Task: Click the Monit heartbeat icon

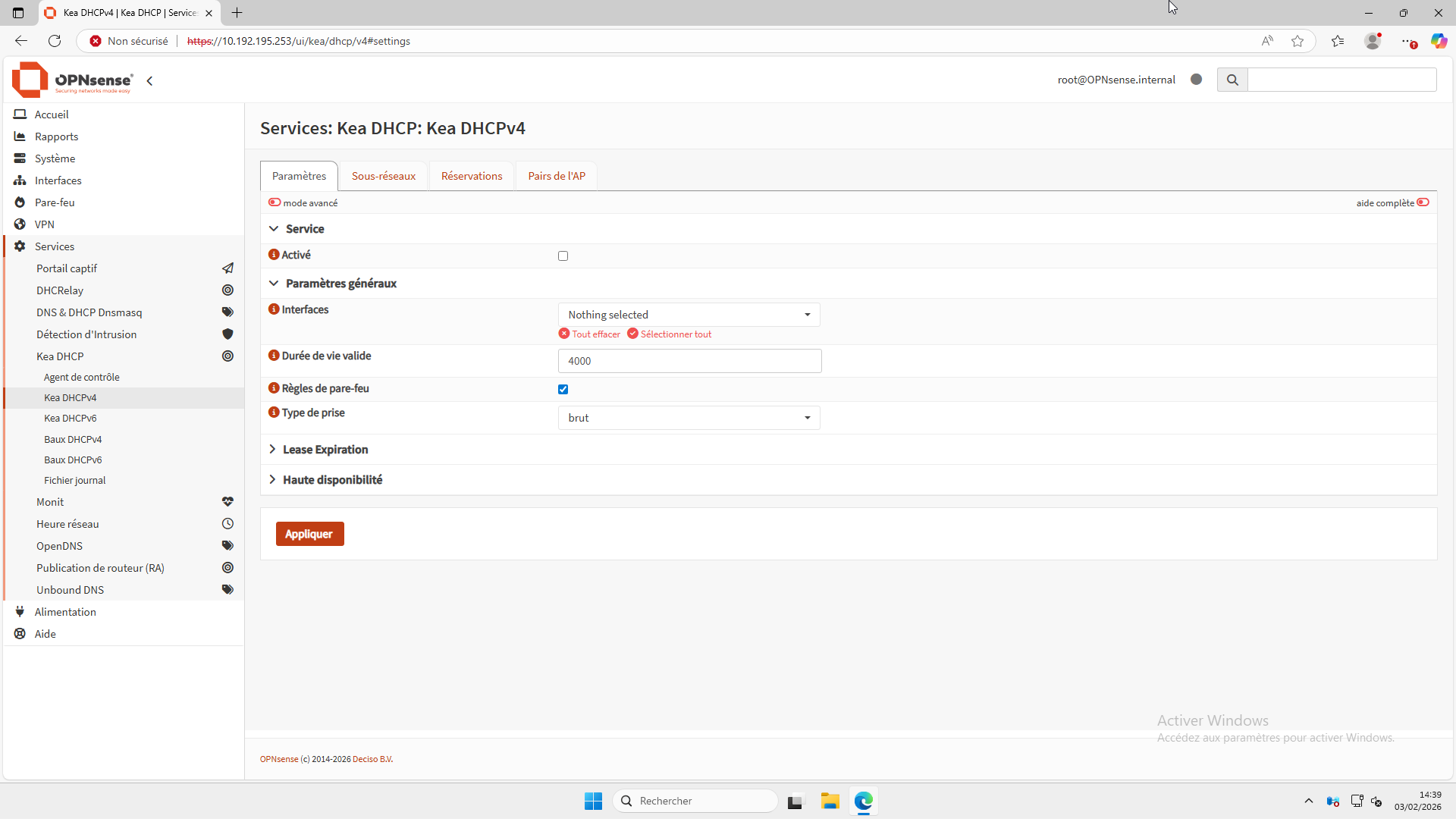Action: [x=227, y=502]
